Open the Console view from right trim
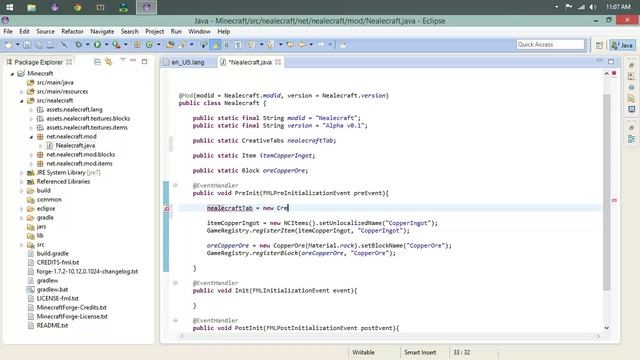Screen dimensions: 640x360 pyautogui.click(x=631, y=109)
